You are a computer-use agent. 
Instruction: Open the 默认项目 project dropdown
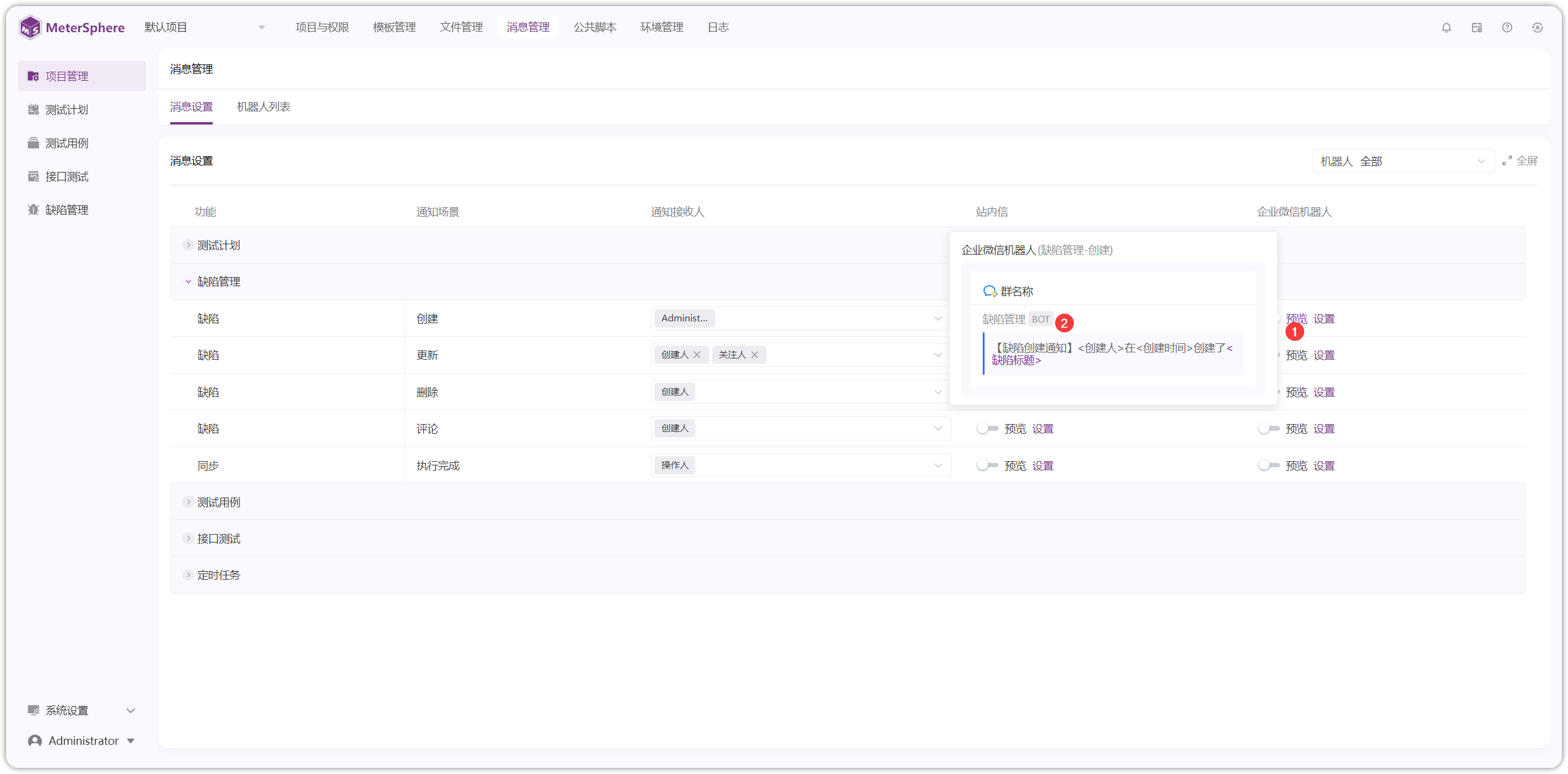coord(205,27)
